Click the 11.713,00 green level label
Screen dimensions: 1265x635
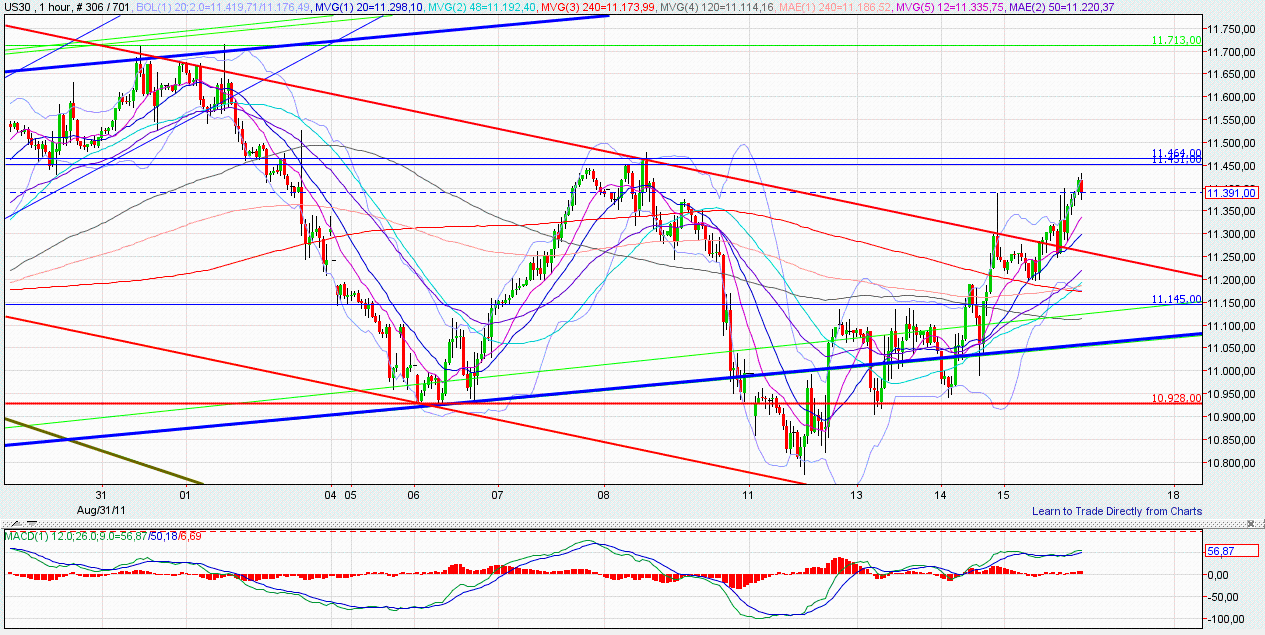[x=1176, y=41]
